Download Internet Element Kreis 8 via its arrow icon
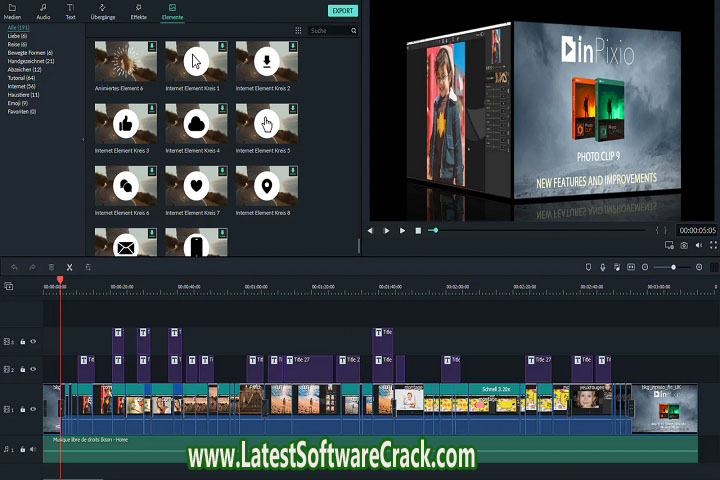The width and height of the screenshot is (720, 480). (x=293, y=171)
